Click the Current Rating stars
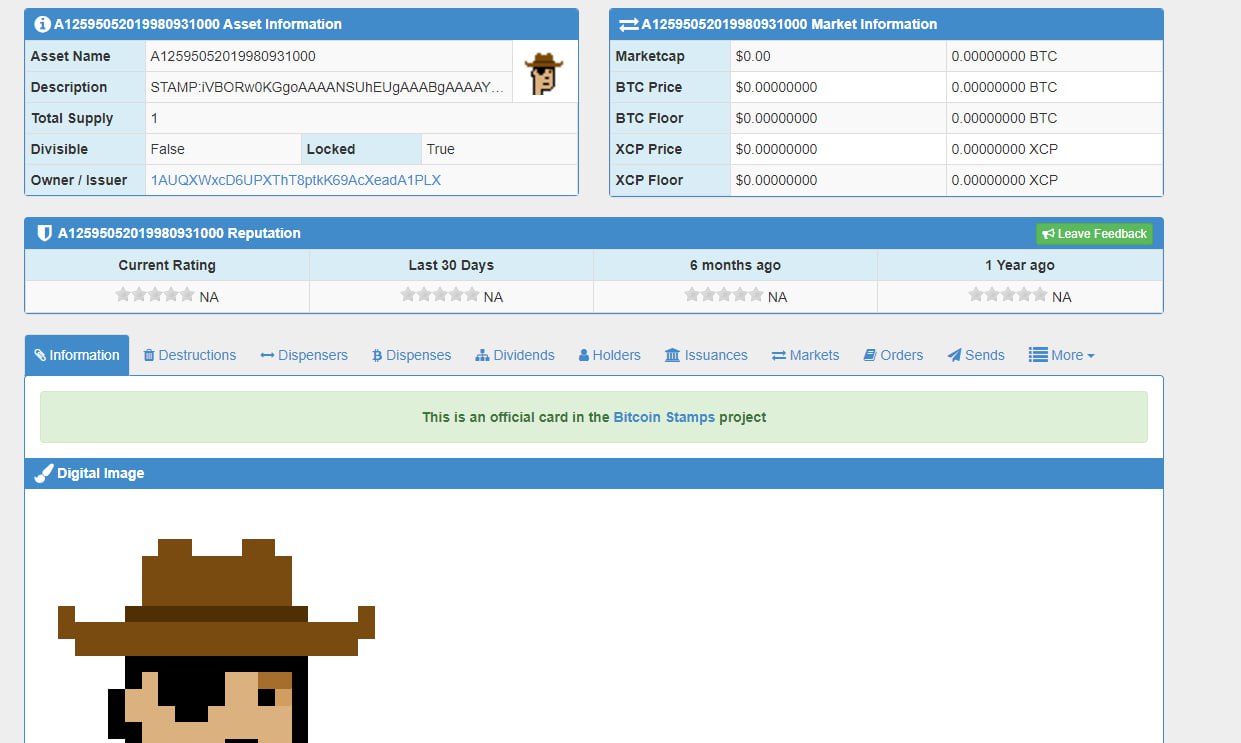 tap(155, 294)
